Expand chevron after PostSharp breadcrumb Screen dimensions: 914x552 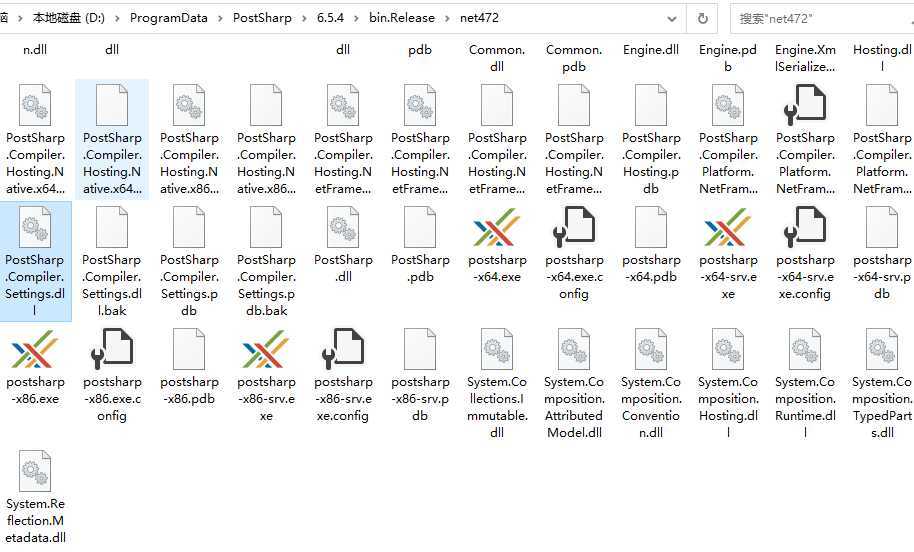point(304,18)
